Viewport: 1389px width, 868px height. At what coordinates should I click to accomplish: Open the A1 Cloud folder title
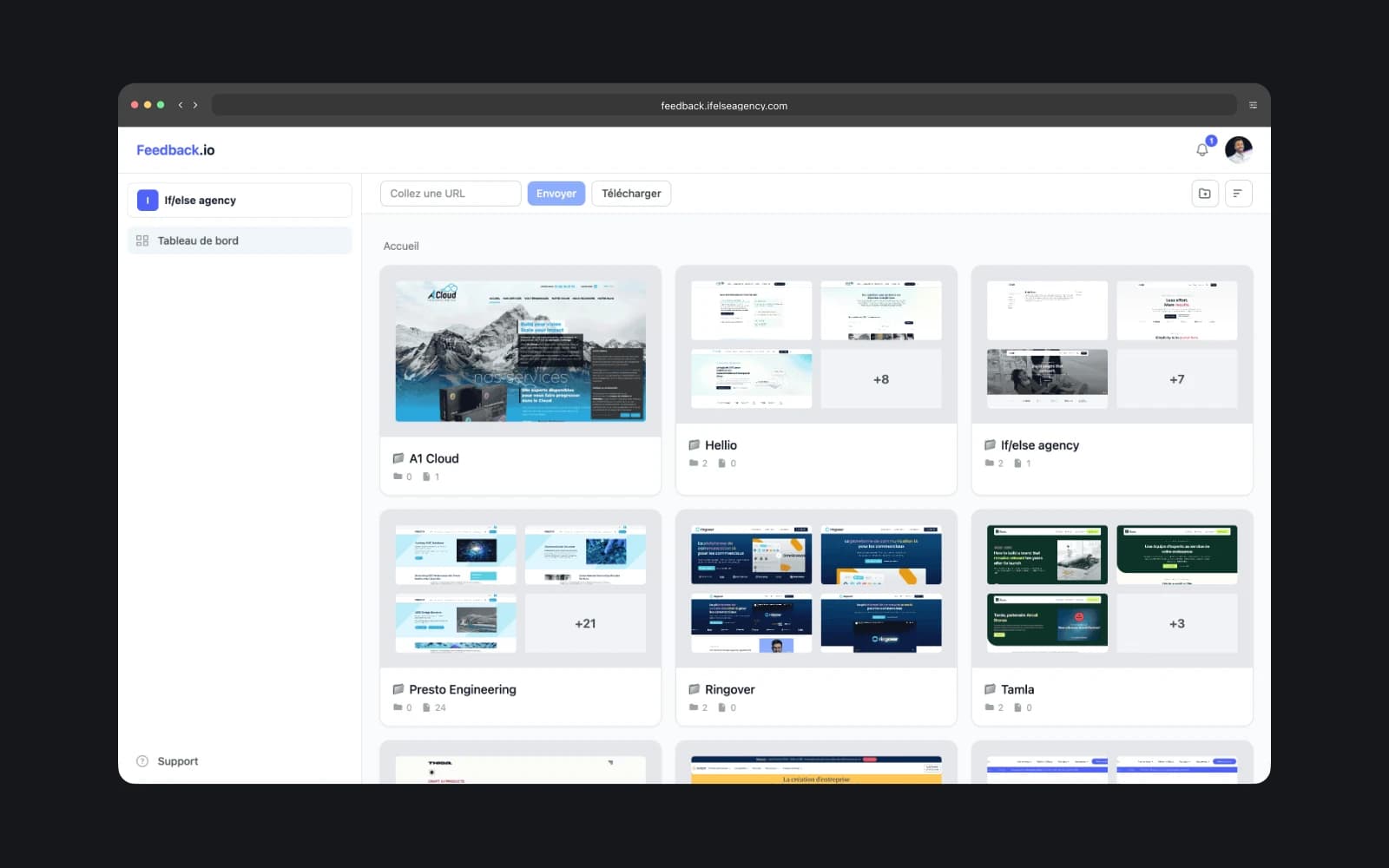point(434,458)
